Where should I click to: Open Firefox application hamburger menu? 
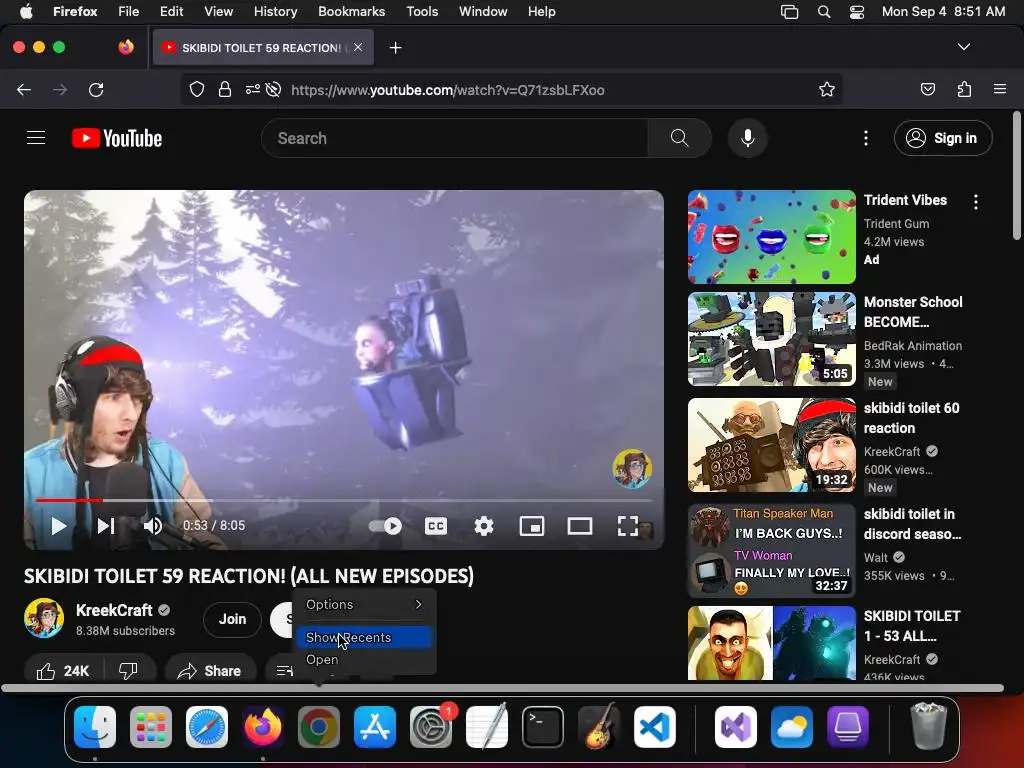click(1000, 89)
